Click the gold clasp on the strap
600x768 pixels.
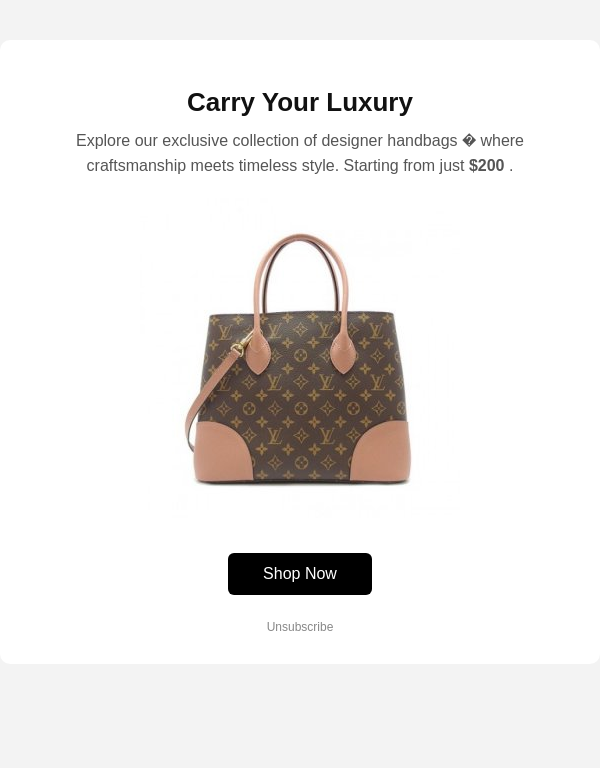pyautogui.click(x=241, y=344)
